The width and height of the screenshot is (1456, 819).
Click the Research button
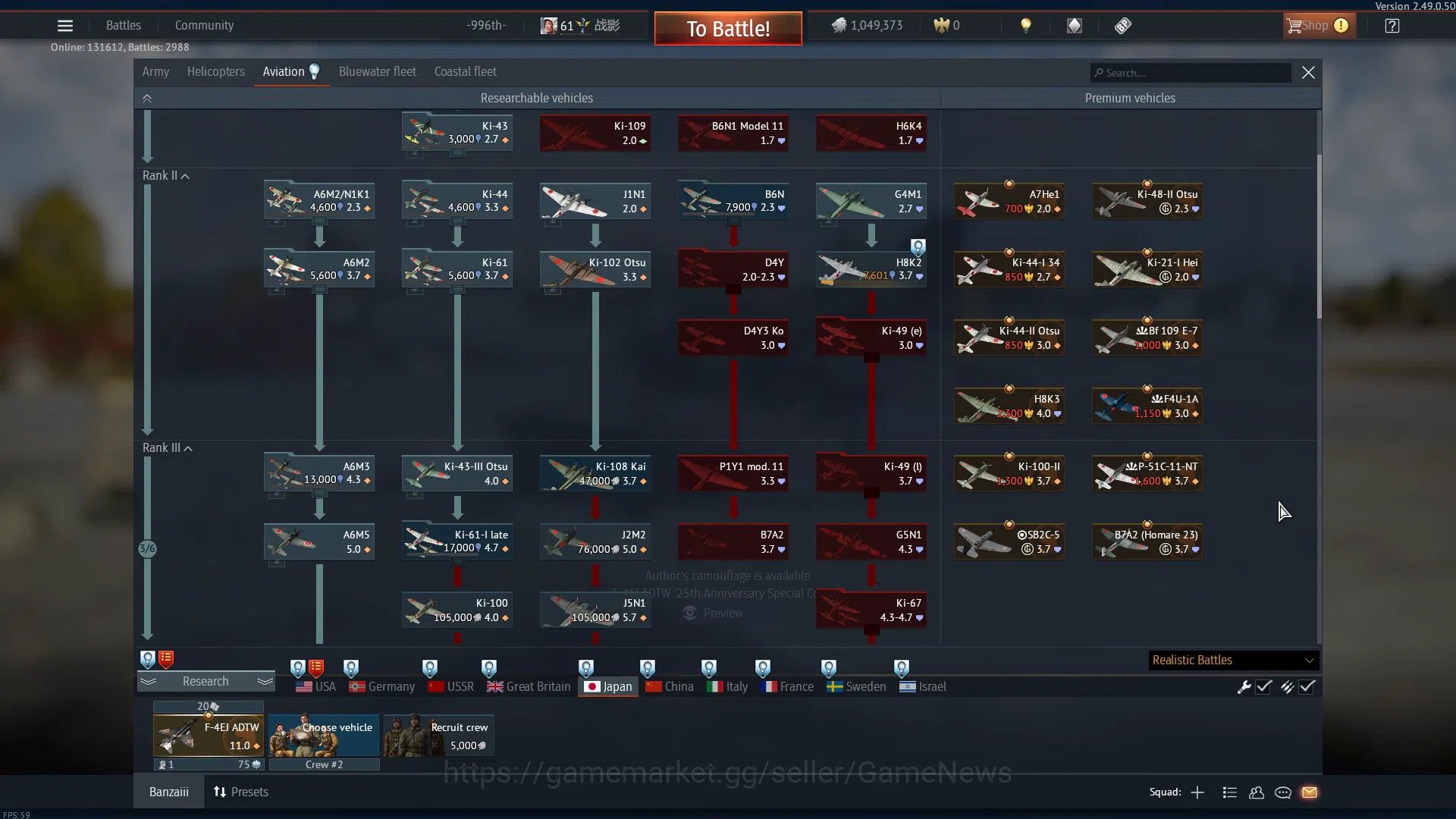pos(206,682)
